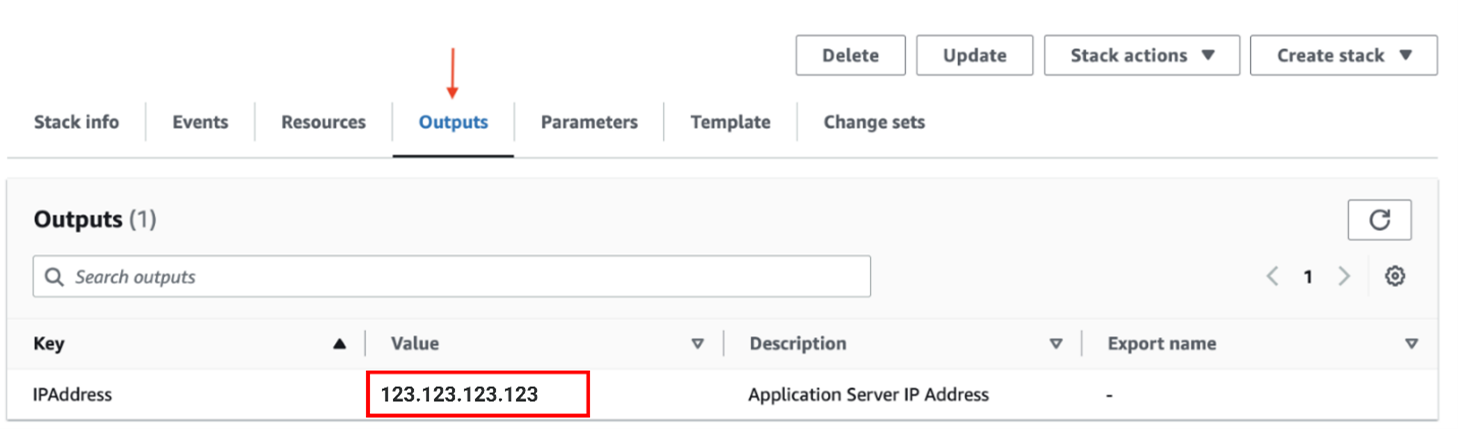Go to the previous outputs page

click(x=1272, y=277)
